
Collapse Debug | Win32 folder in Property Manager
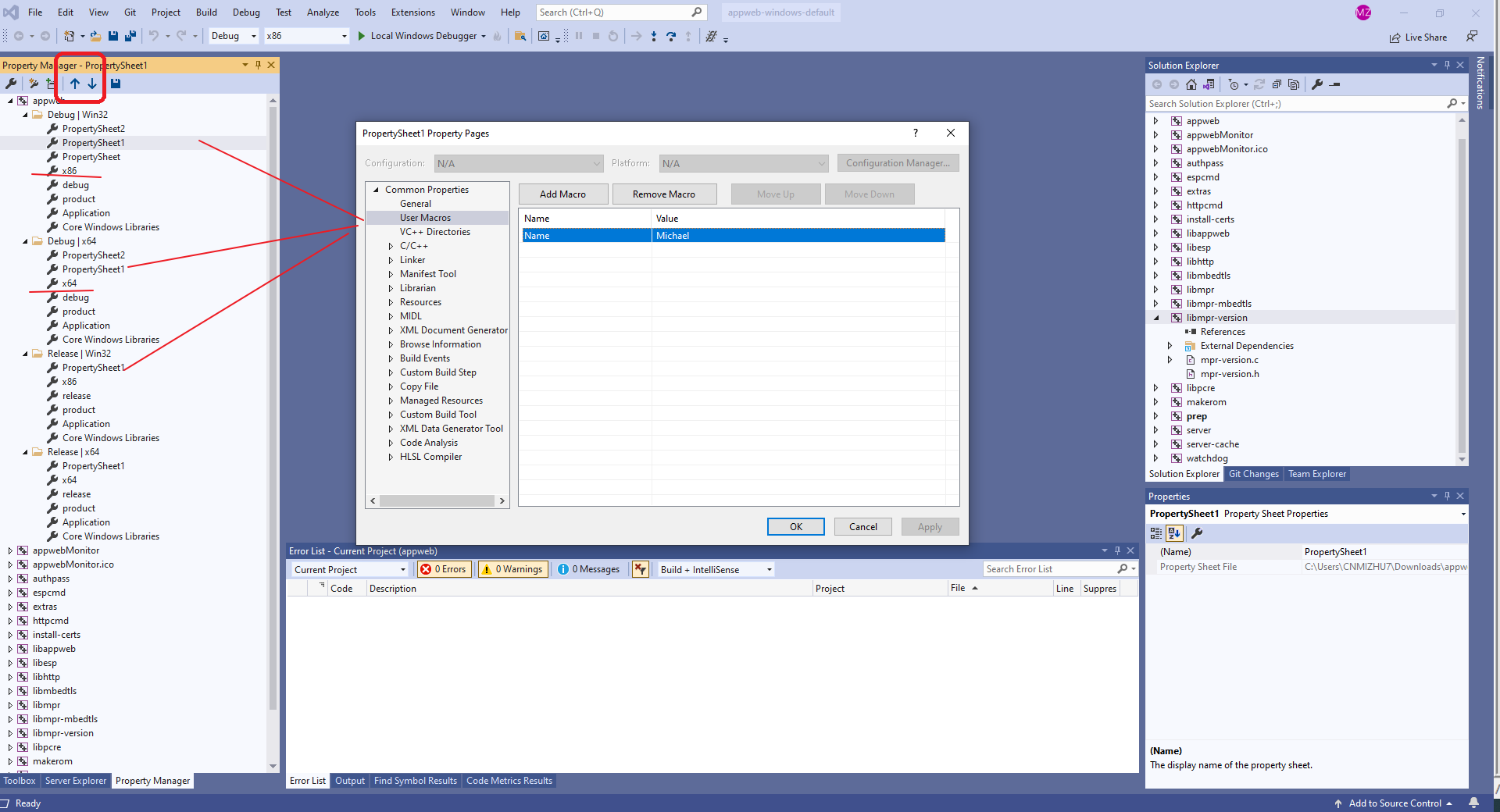25,115
